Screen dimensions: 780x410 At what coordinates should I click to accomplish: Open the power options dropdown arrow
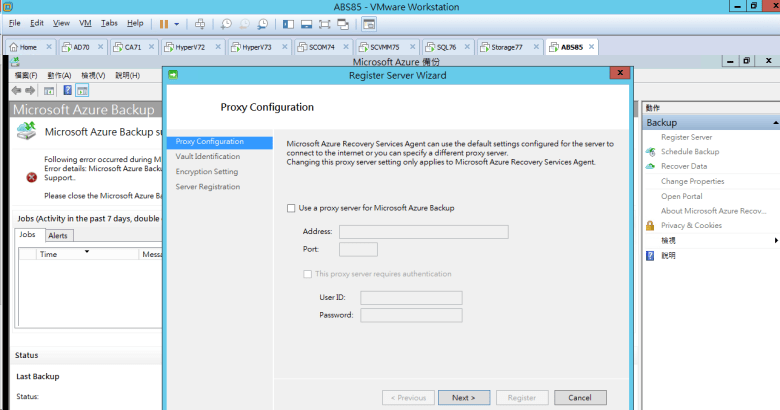pyautogui.click(x=177, y=23)
